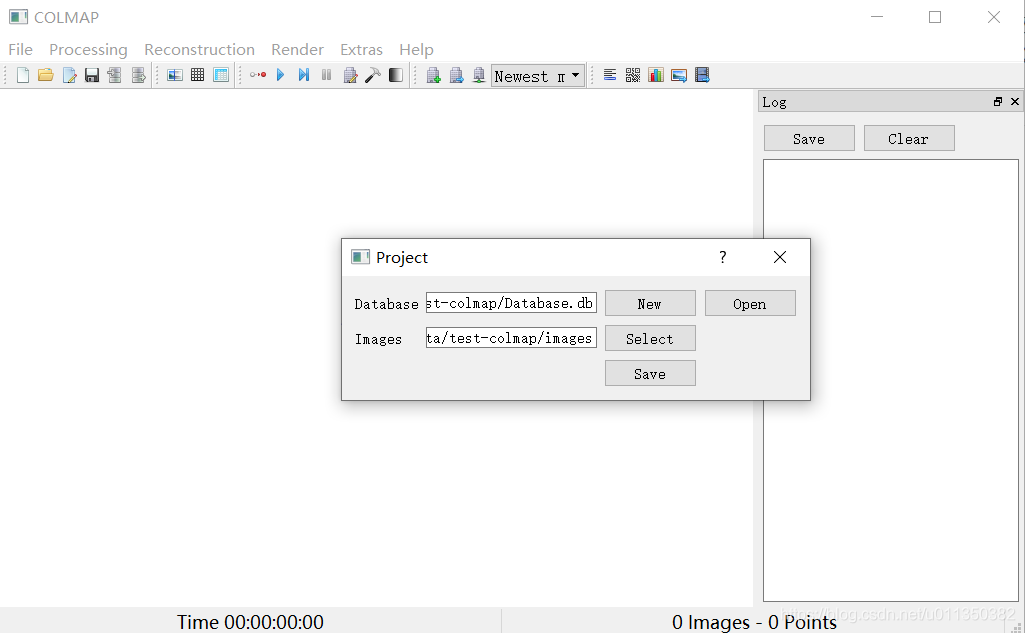Open Render options with the hammer icon

click(373, 74)
